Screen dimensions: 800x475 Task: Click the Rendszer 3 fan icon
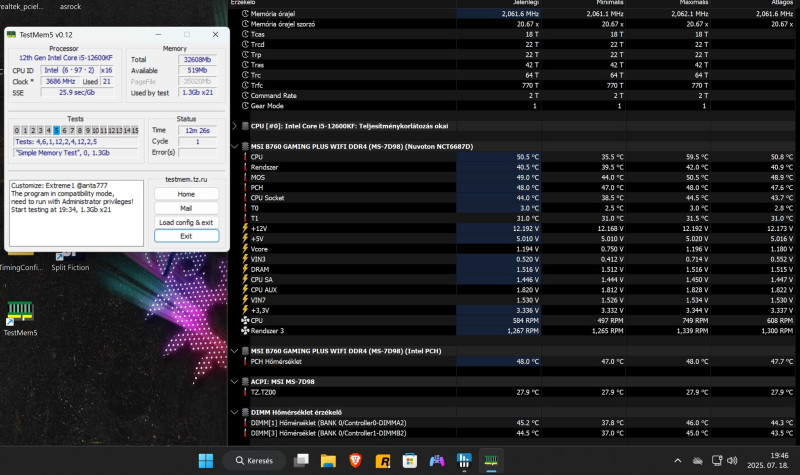[245, 331]
